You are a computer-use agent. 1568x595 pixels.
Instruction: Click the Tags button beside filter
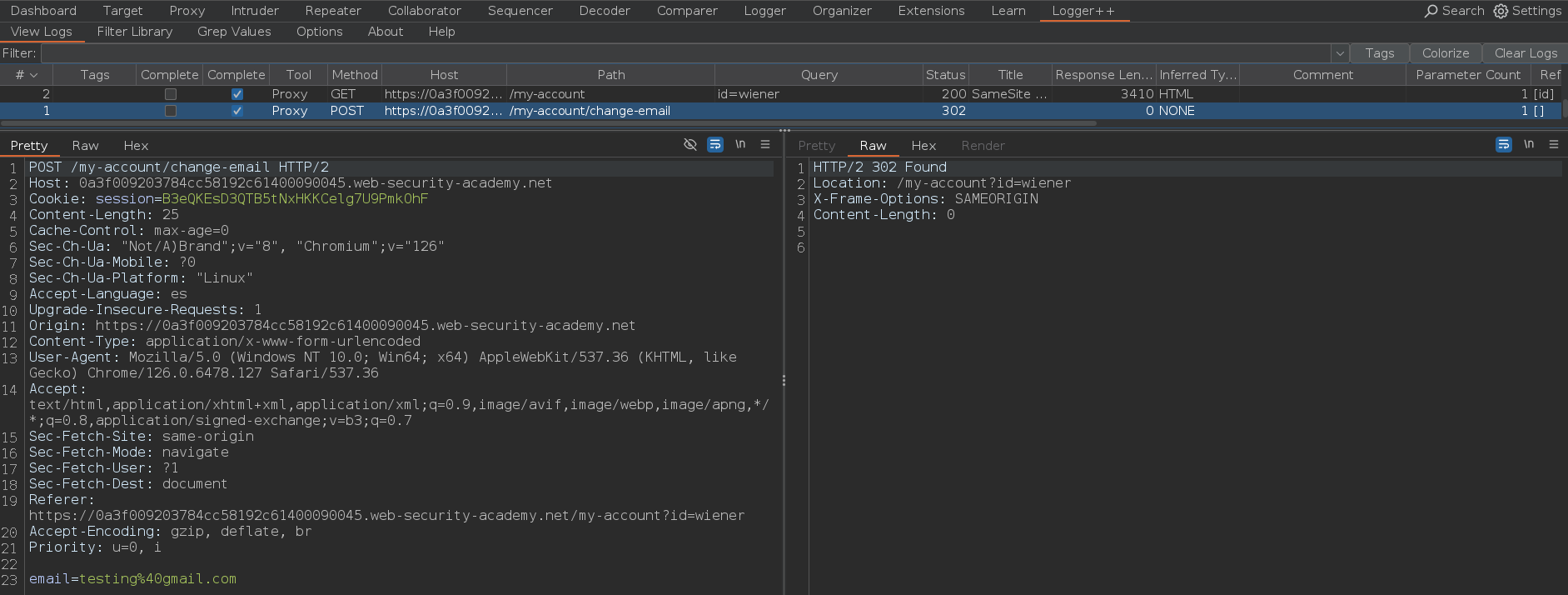(x=1379, y=53)
